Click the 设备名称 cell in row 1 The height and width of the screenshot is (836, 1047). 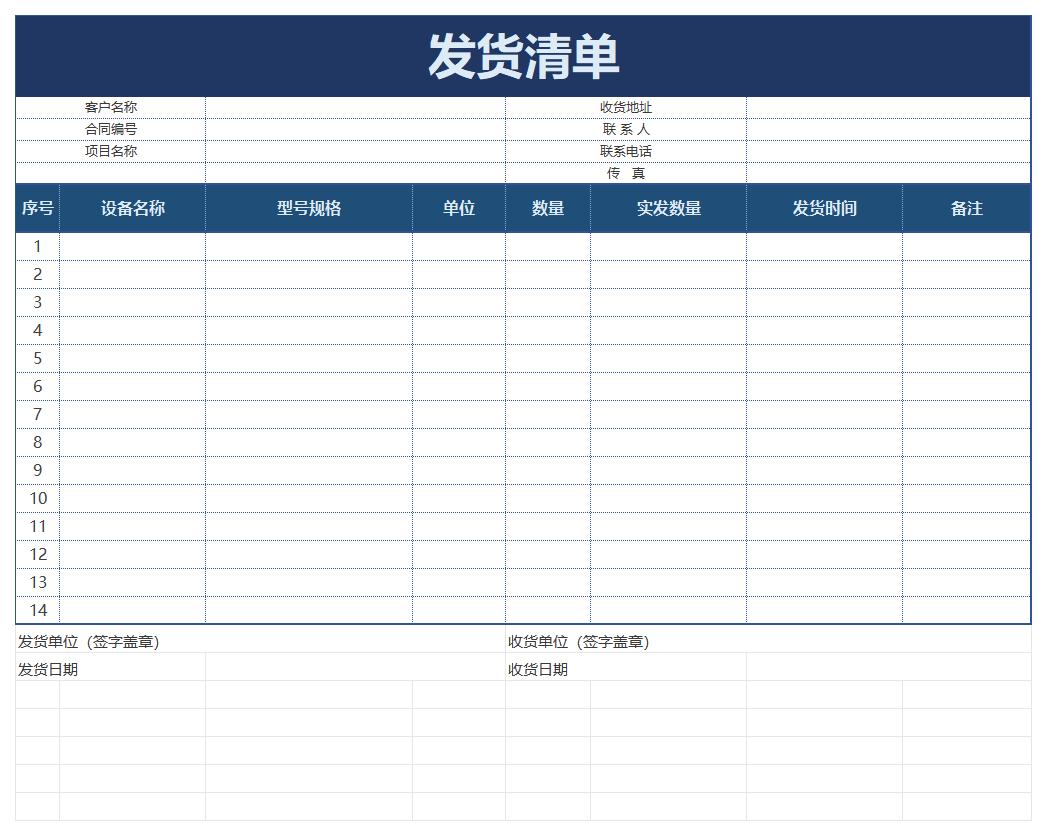(x=133, y=246)
